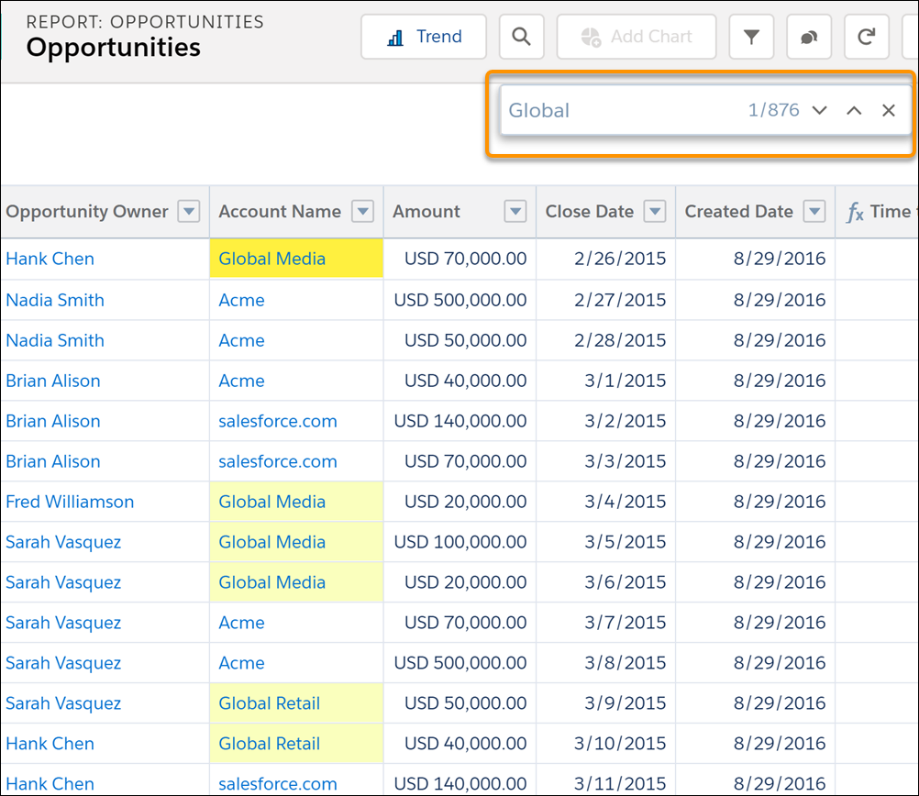Open Acme link in 3/8/2015 row

pyautogui.click(x=241, y=663)
